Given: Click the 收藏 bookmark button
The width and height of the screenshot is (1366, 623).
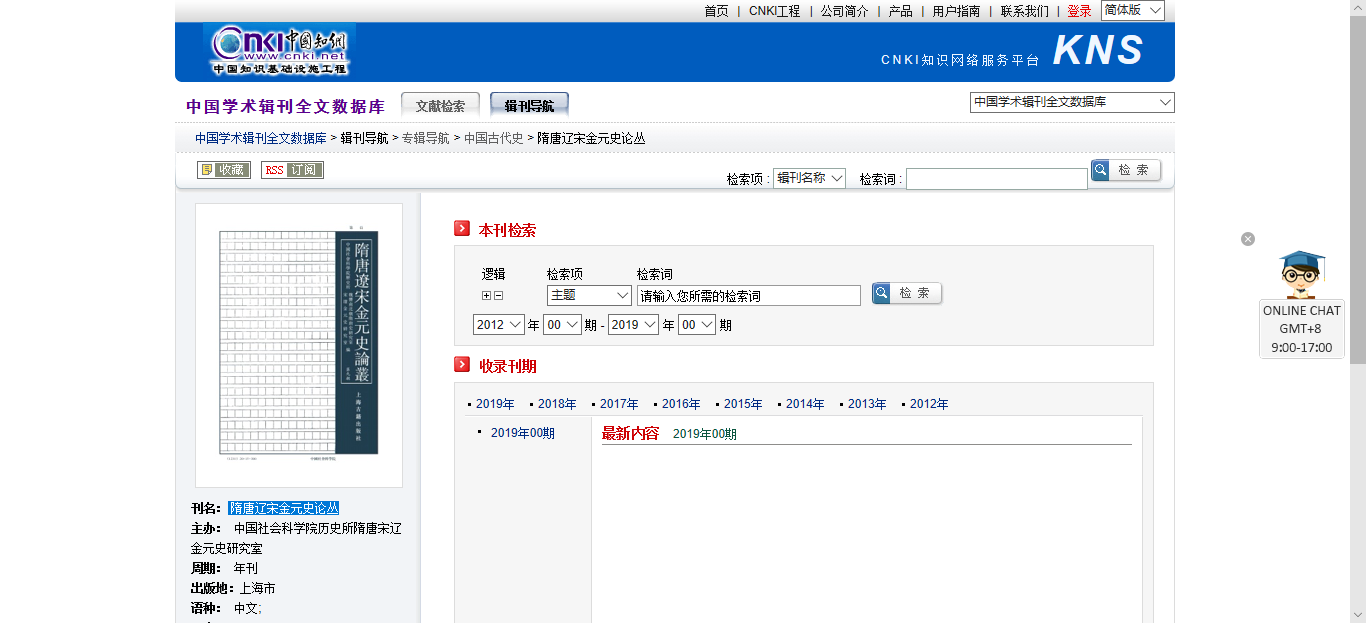Looking at the screenshot, I should coord(224,170).
